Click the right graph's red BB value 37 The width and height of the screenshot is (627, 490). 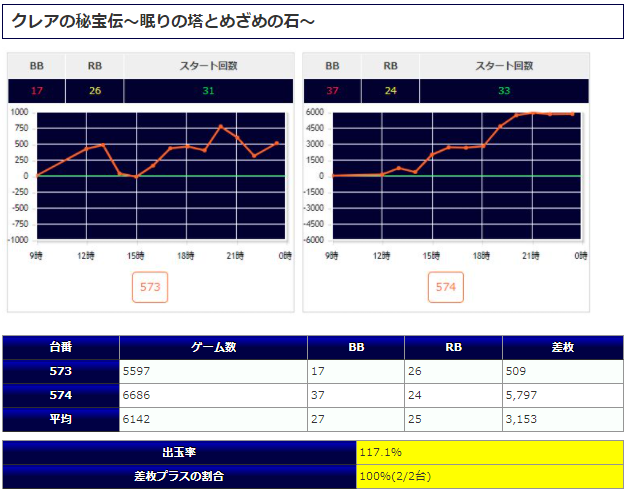[x=332, y=91]
